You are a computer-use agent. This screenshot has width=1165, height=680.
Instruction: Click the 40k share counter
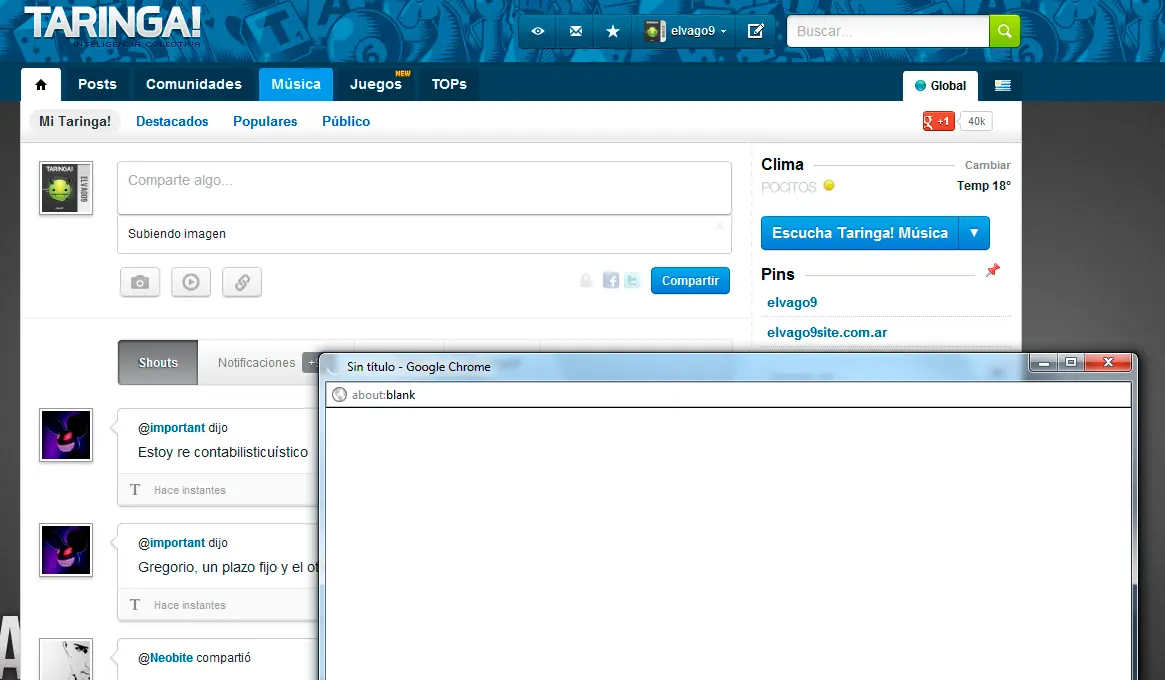point(976,121)
